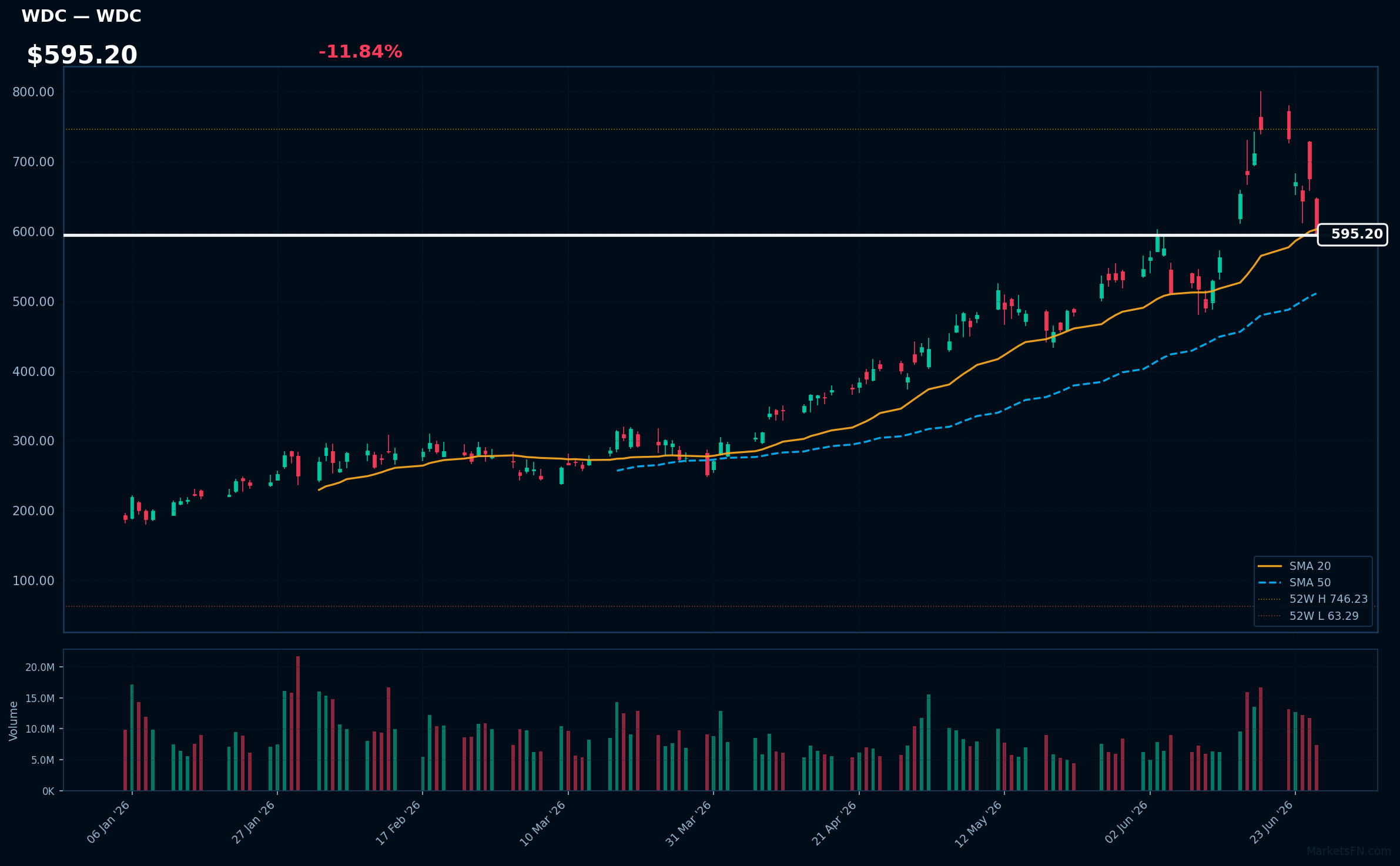This screenshot has width=1400, height=866.
Task: Click the 800.00 price axis label
Action: click(x=34, y=92)
